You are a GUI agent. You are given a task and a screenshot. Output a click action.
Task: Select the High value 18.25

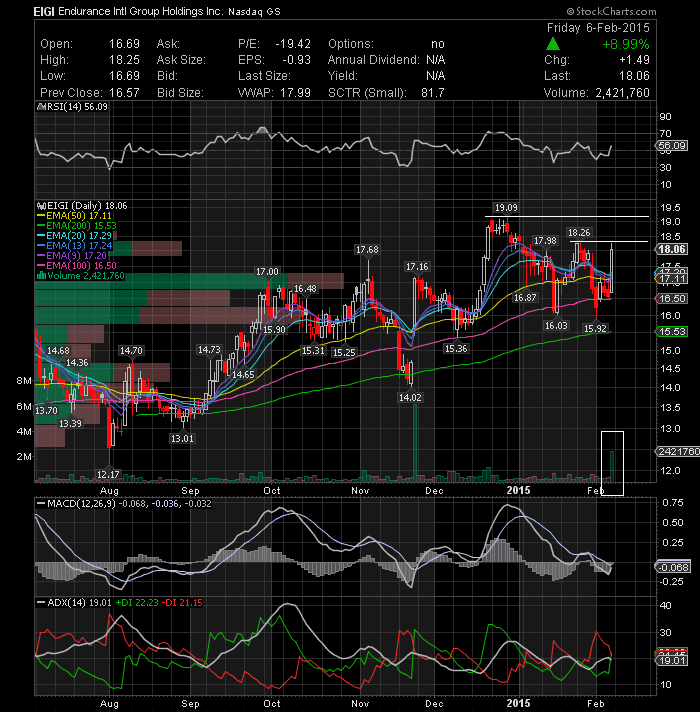[124, 60]
